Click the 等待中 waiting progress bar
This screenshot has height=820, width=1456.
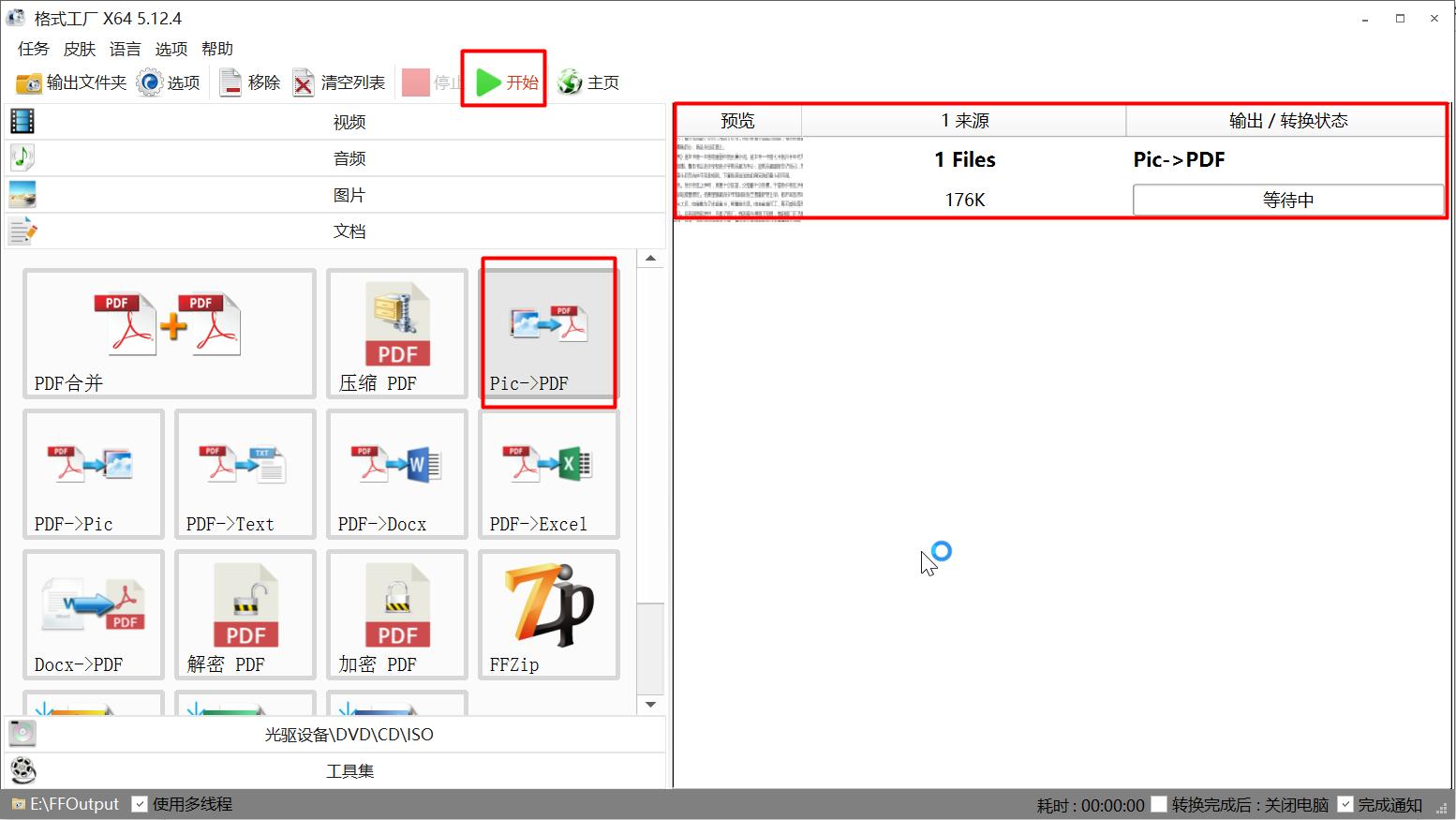(1288, 199)
